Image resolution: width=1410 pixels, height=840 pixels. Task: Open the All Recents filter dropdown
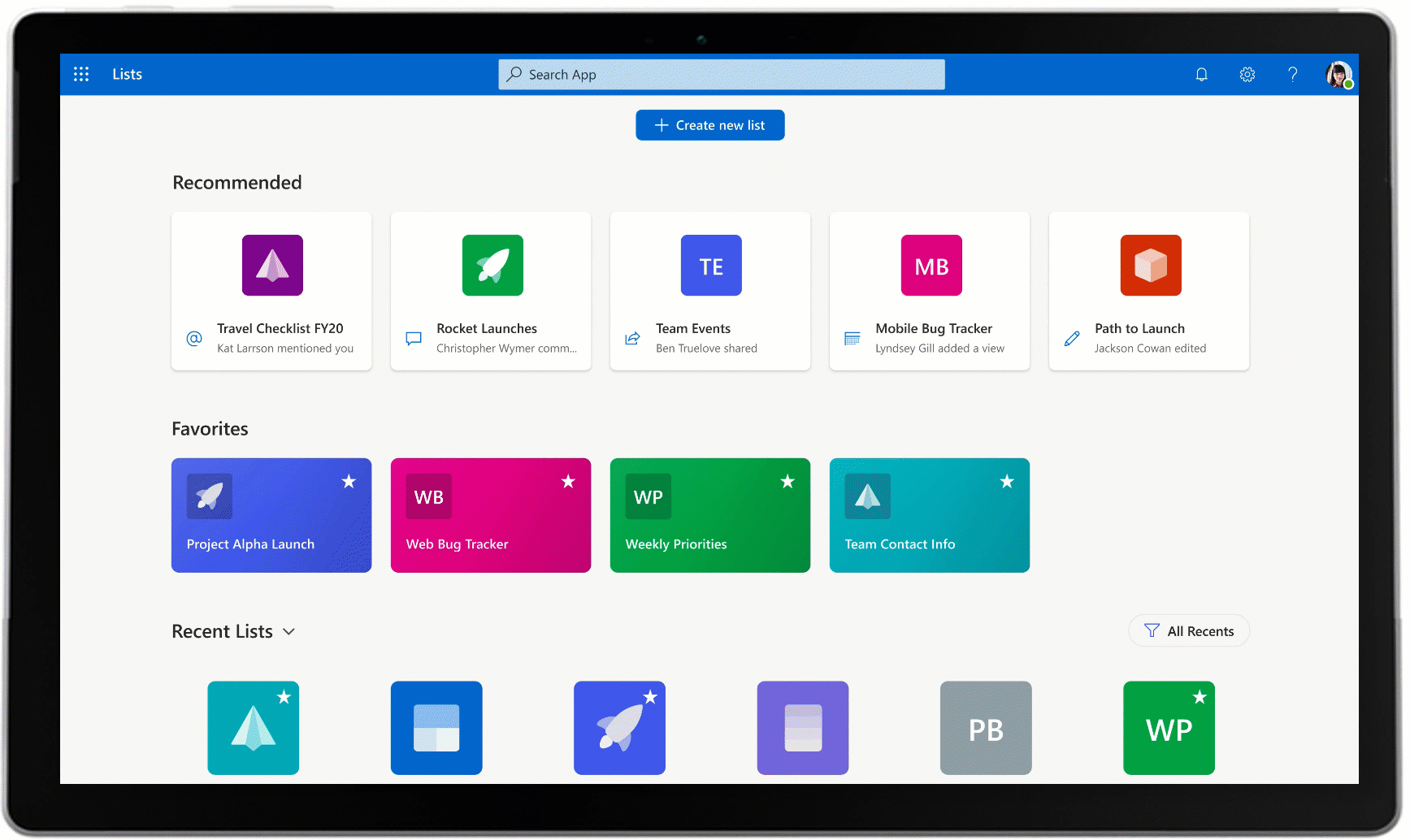coord(1189,630)
